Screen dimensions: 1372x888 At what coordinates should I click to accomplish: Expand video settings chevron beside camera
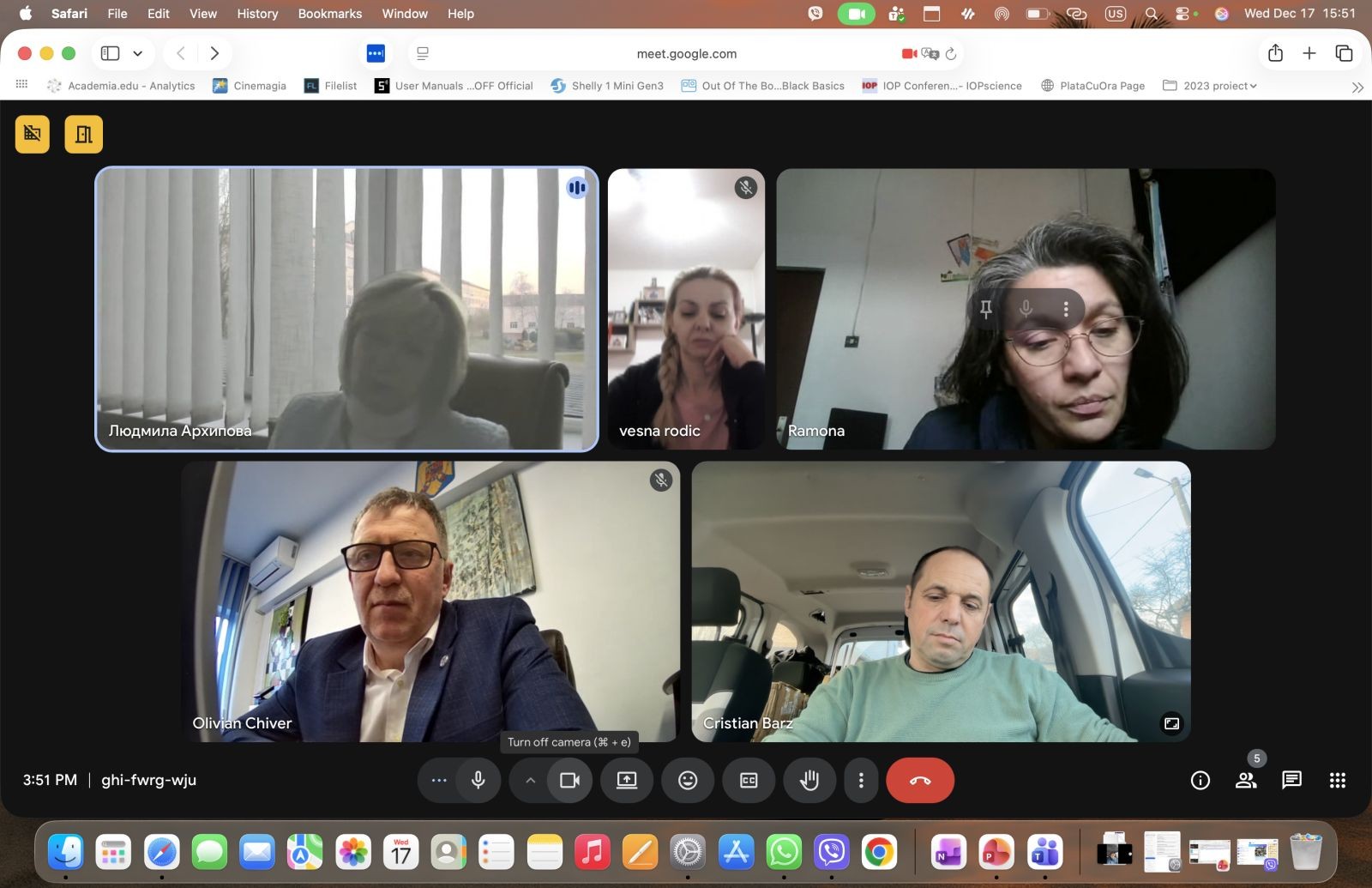coord(530,780)
